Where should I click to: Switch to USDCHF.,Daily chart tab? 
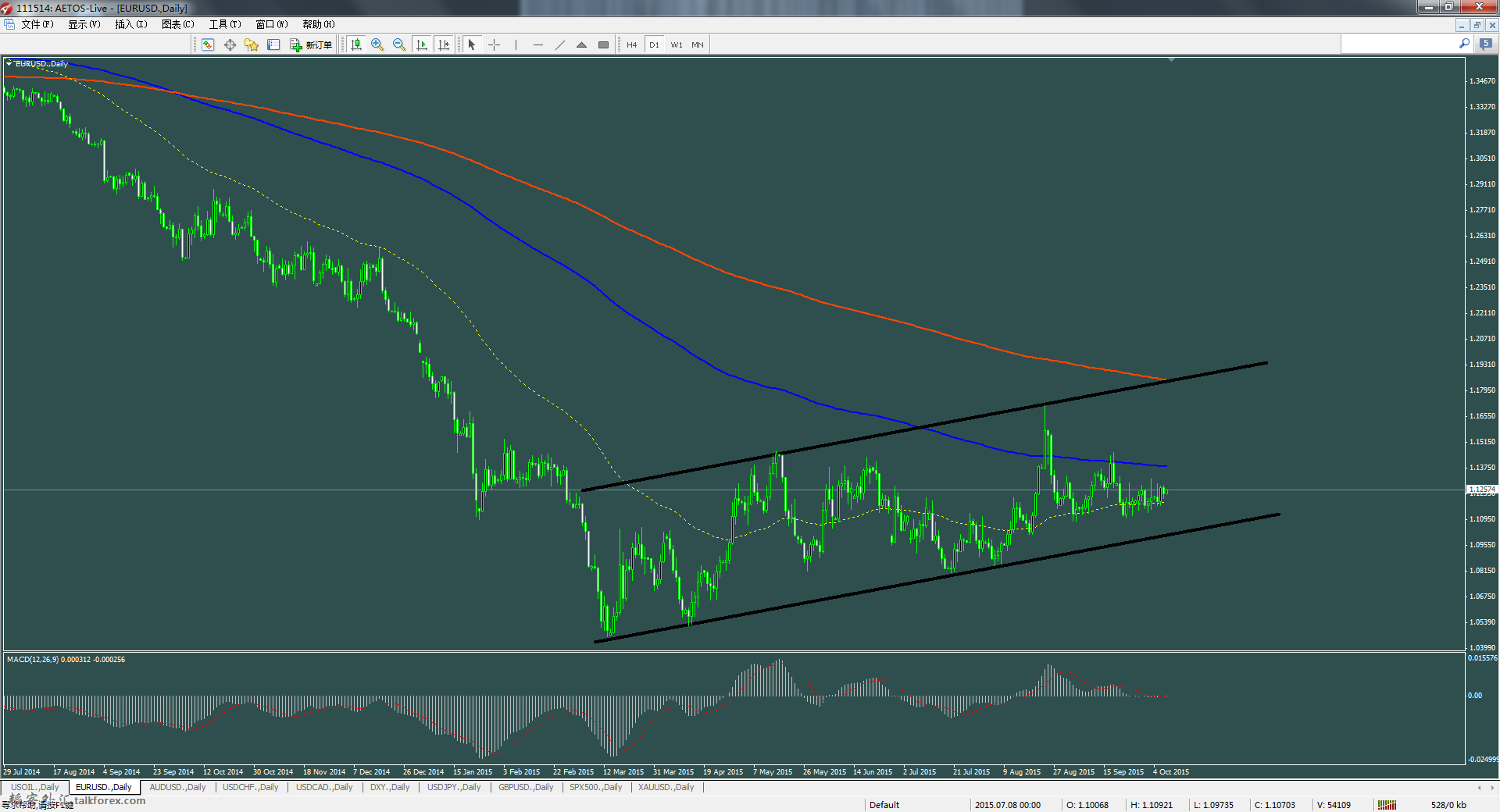point(250,787)
